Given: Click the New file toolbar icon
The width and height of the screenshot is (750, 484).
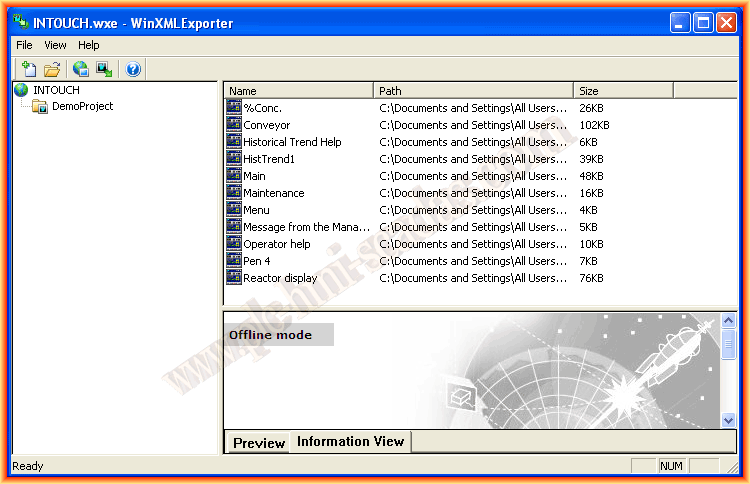Looking at the screenshot, I should (29, 69).
